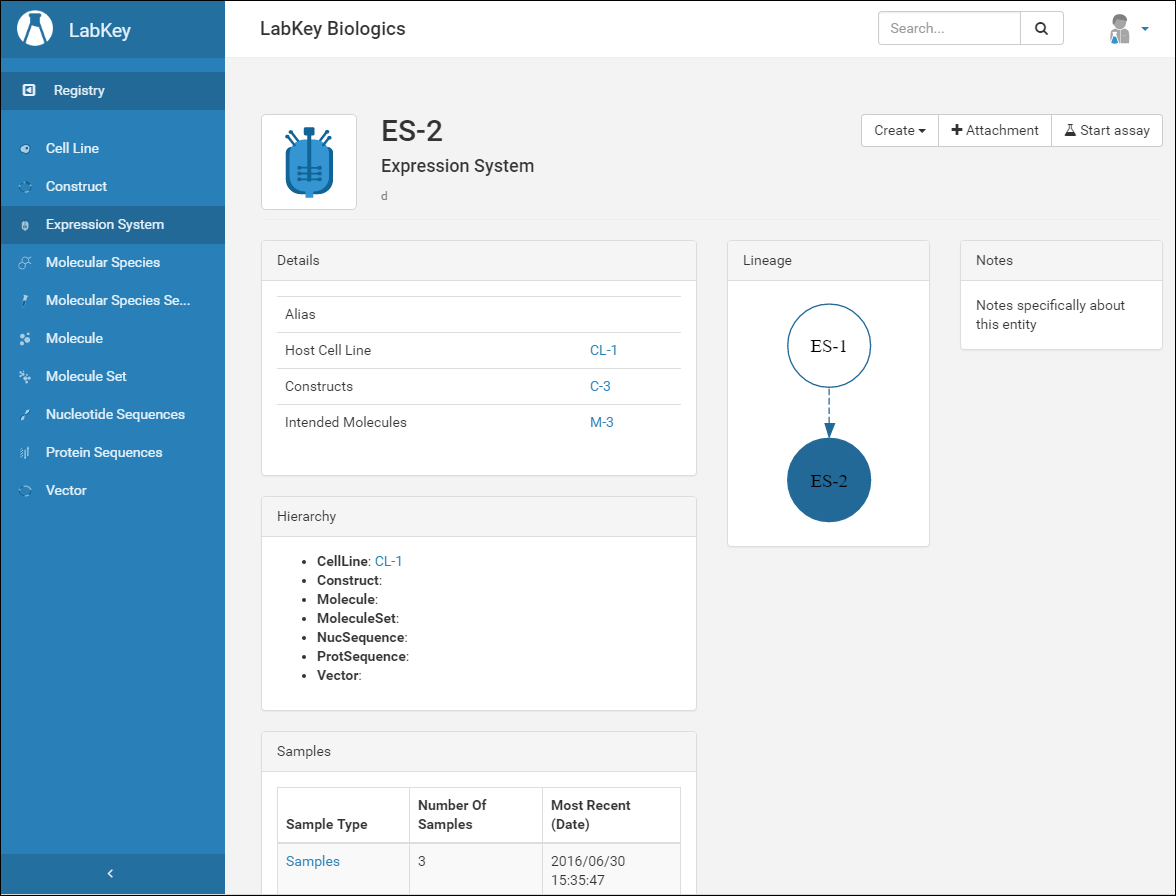
Task: Click the Molecular Species Se... sidebar icon
Action: click(x=26, y=301)
